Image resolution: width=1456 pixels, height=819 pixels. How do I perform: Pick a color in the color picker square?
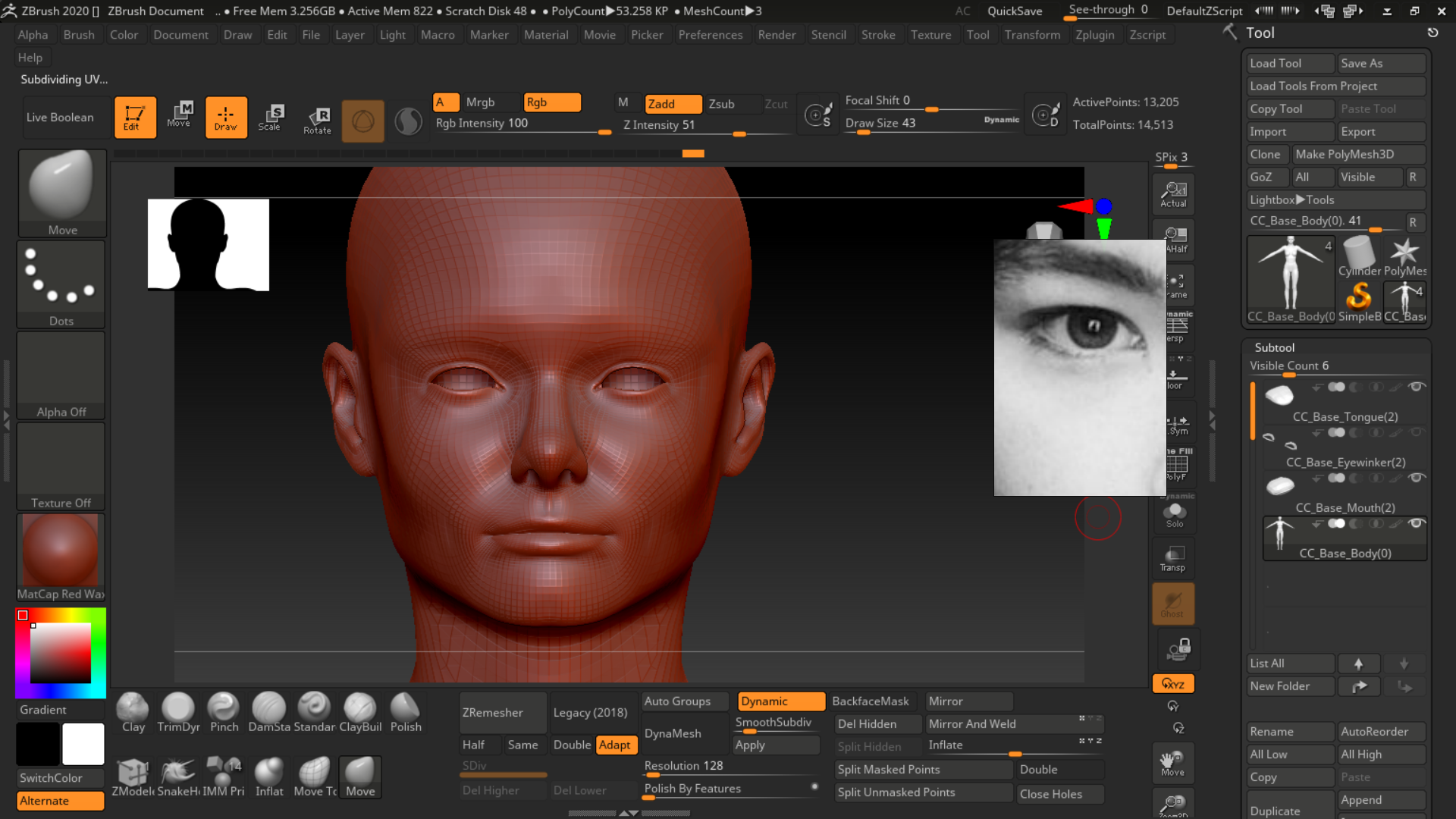(x=61, y=653)
